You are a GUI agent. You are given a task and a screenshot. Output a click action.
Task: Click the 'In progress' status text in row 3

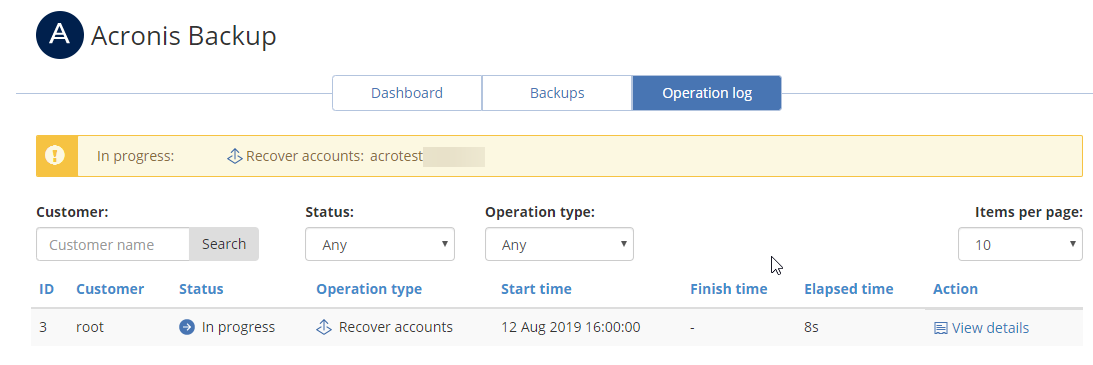pyautogui.click(x=238, y=327)
